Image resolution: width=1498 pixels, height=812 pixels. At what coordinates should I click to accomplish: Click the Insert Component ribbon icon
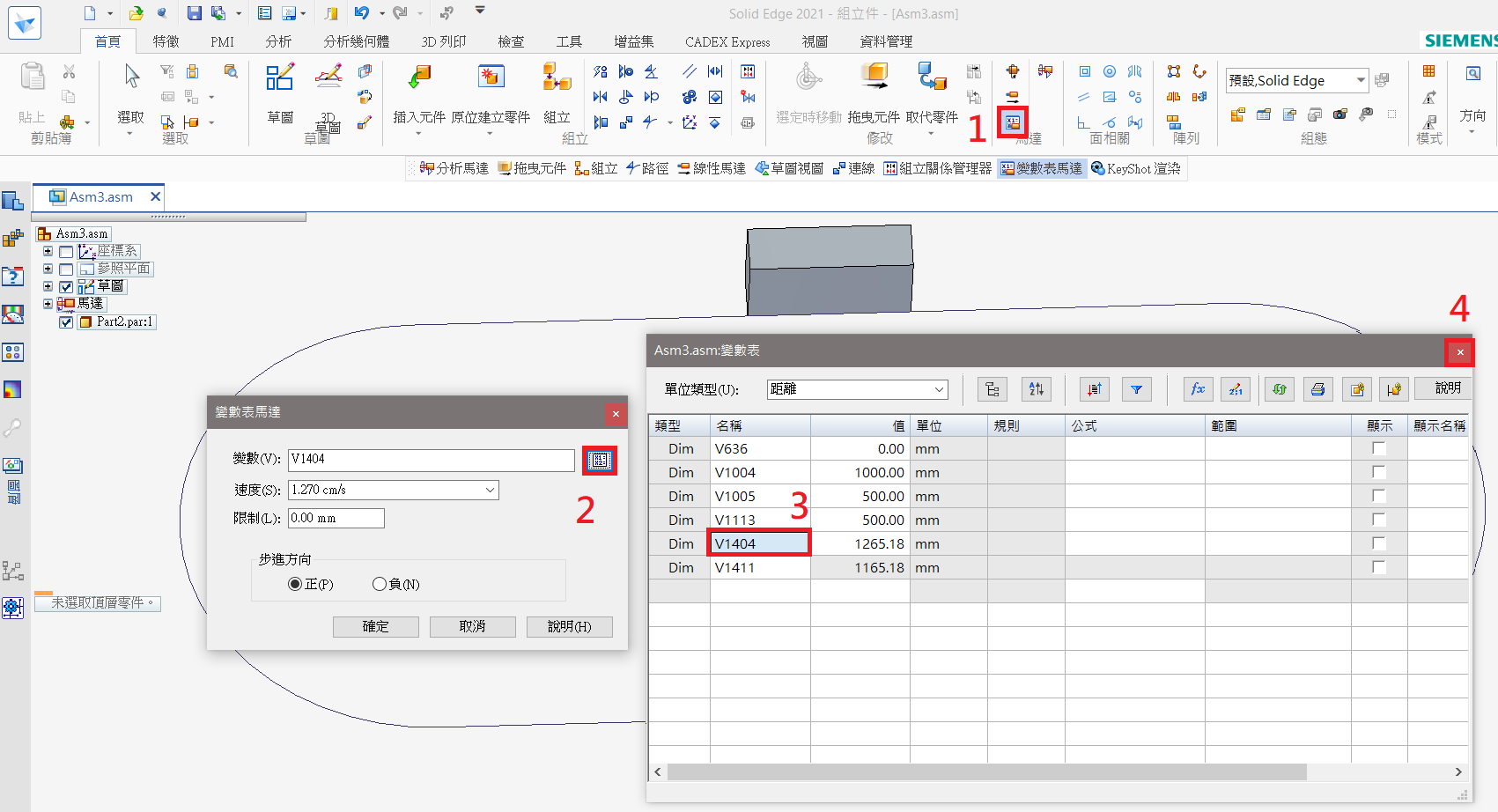click(x=419, y=79)
